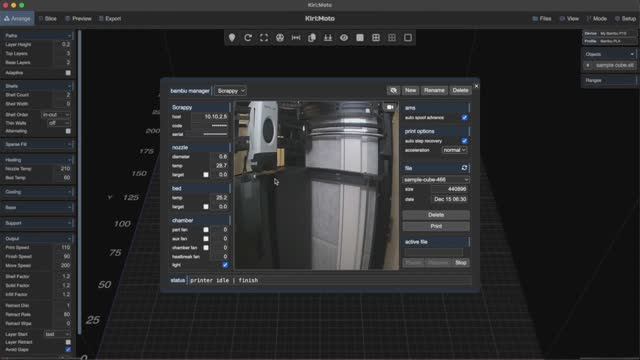Open the sample-cube file dropdown
This screenshot has height=360, width=640.
[436, 180]
